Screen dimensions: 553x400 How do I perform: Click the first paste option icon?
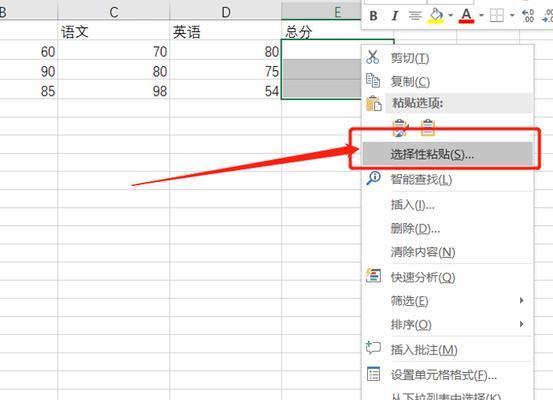(400, 128)
